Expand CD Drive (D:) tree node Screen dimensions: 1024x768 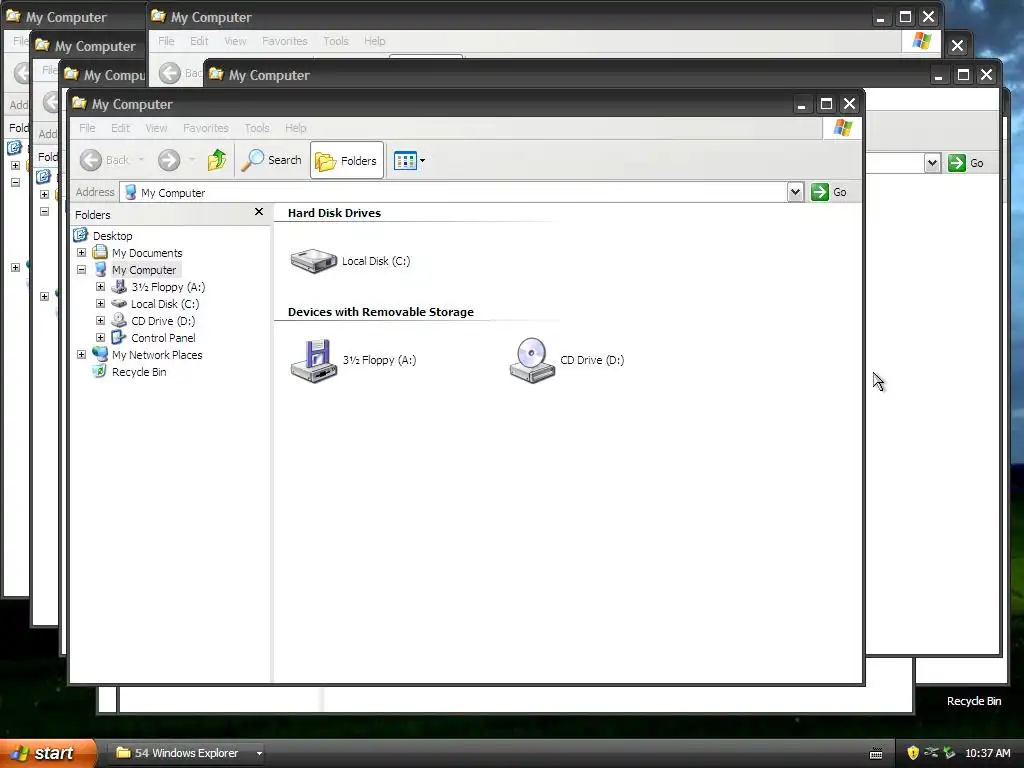click(101, 321)
